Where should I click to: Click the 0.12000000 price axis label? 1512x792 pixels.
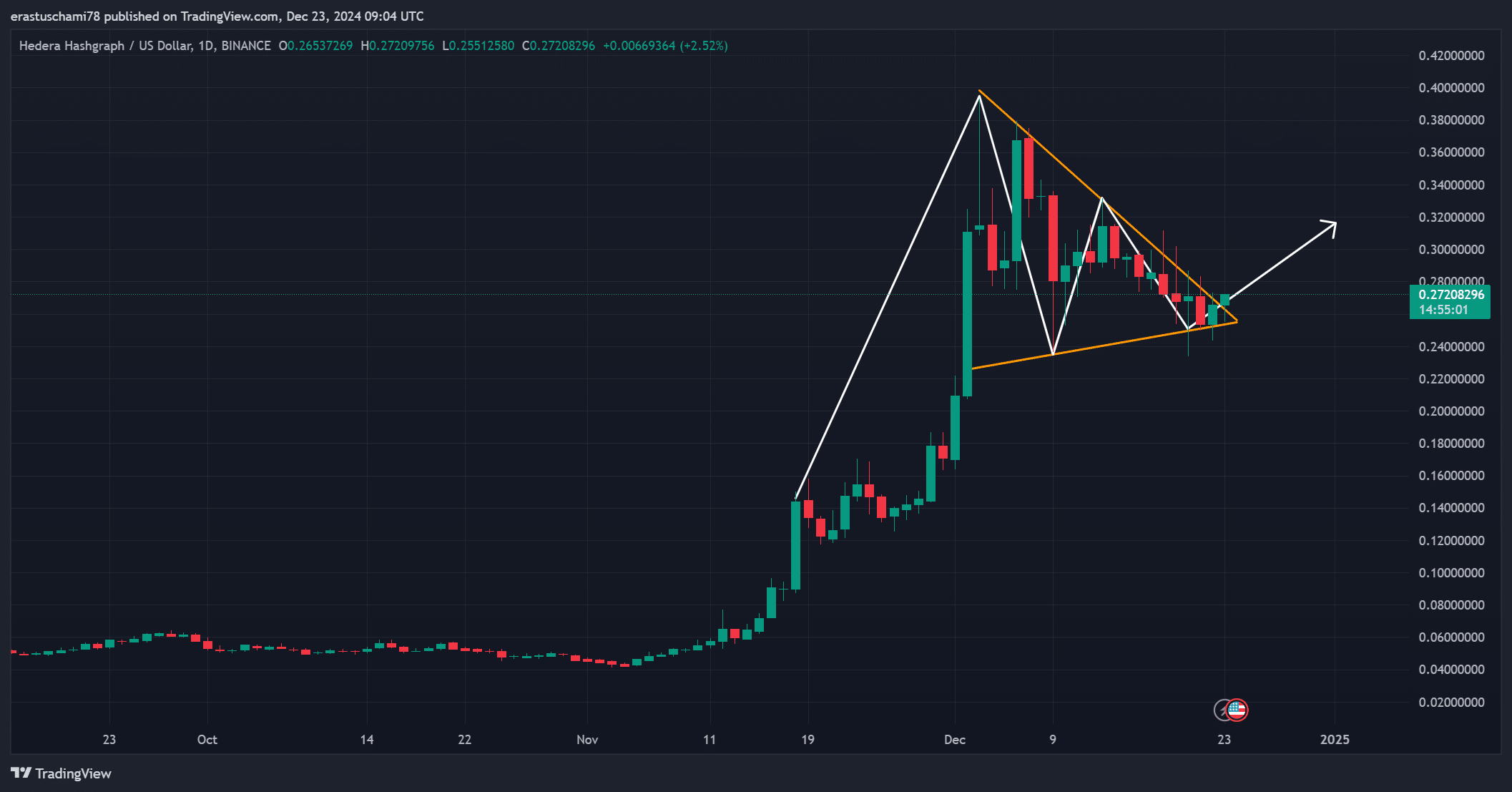[1452, 541]
